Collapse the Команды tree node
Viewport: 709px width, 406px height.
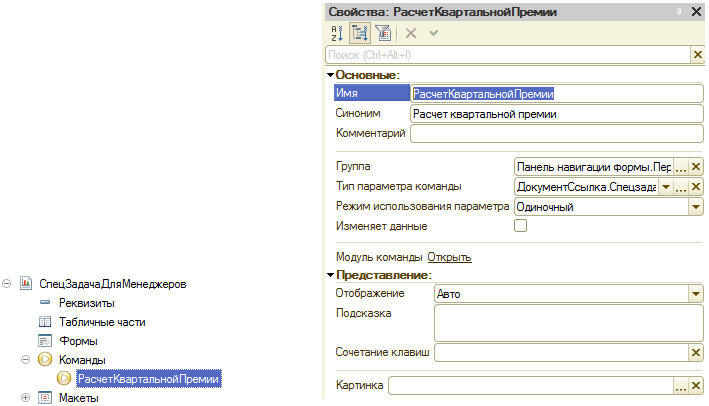25,360
